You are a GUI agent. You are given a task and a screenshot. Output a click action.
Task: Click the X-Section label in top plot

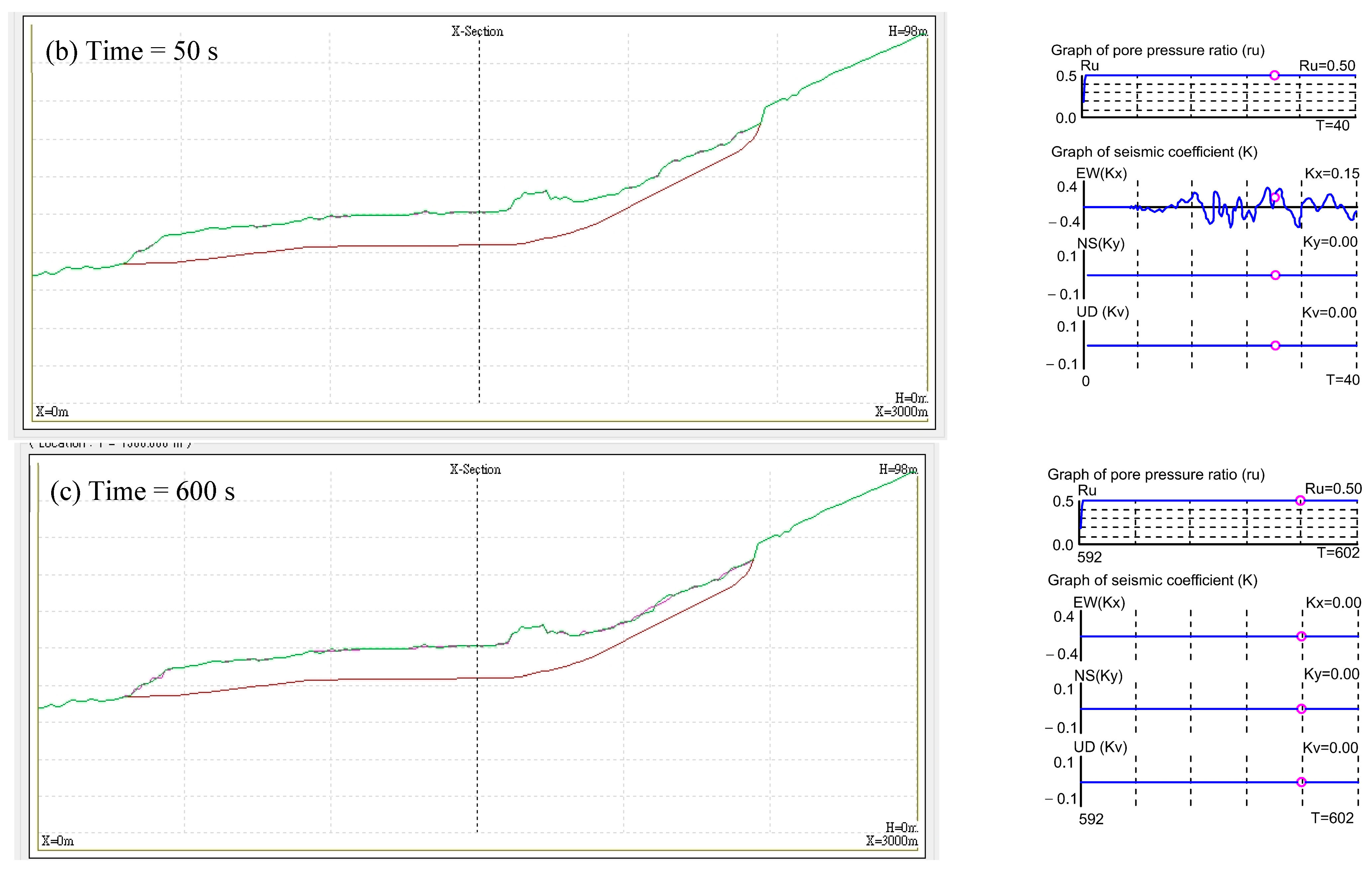coord(478,31)
